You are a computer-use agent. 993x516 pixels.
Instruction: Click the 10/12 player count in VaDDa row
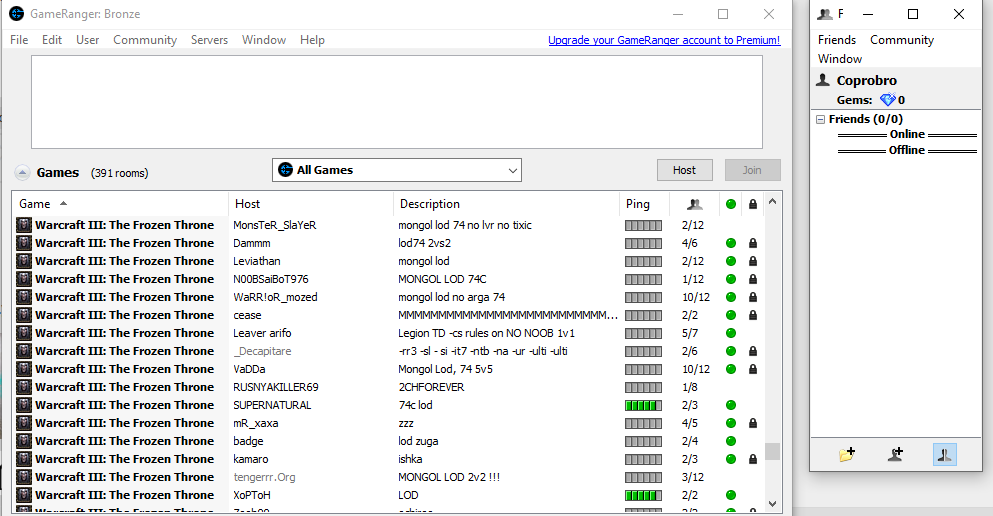point(695,369)
